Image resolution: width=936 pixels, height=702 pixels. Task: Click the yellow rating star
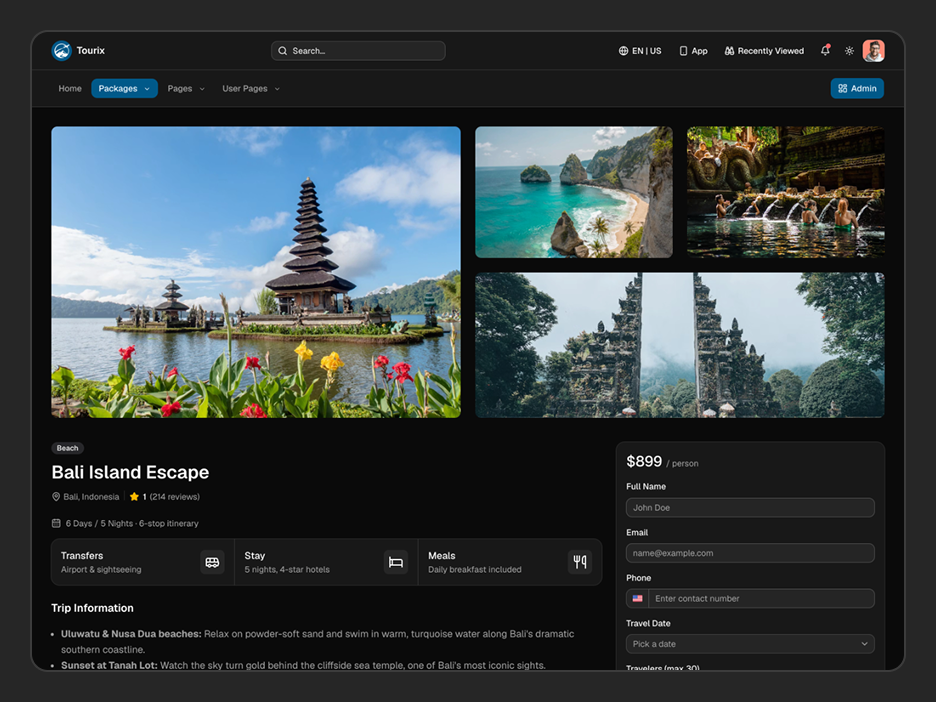click(x=134, y=497)
